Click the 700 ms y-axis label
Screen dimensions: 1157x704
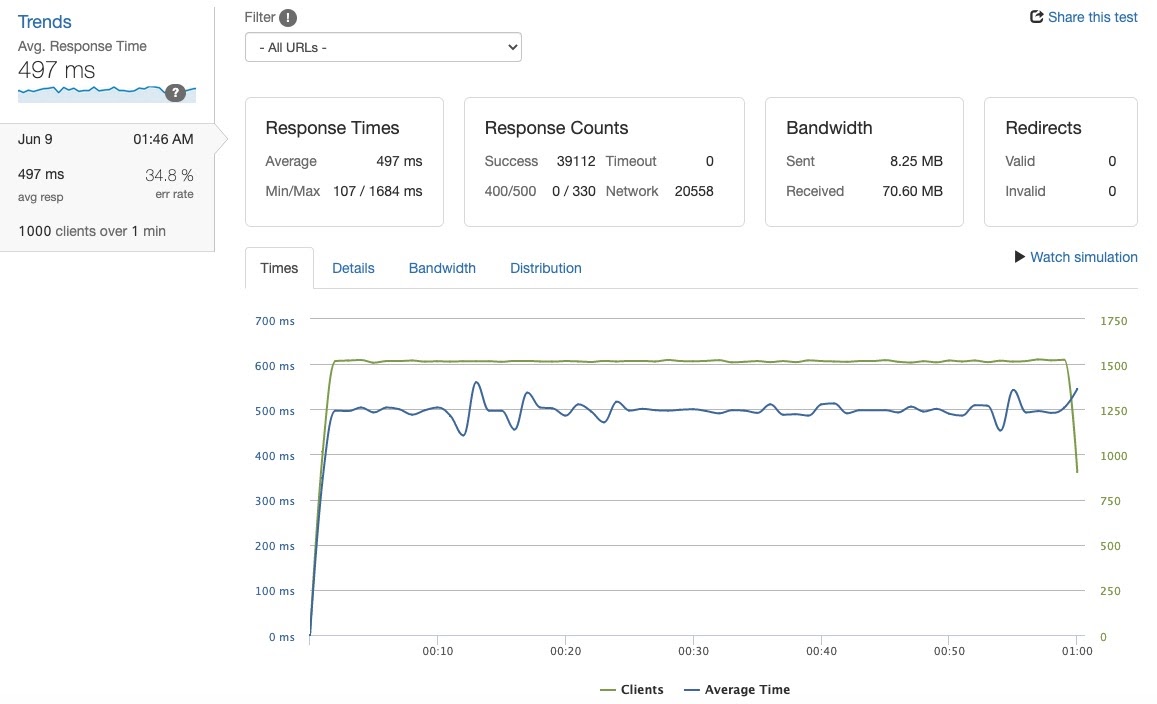(274, 321)
